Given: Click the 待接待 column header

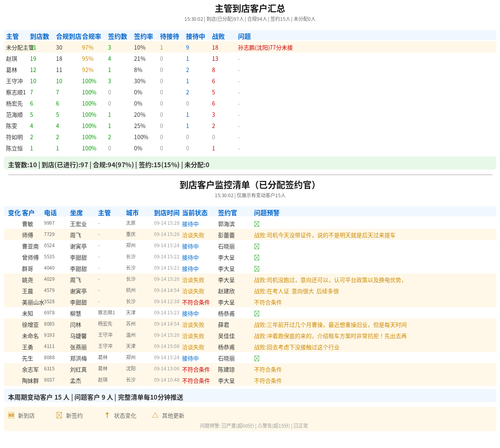Looking at the screenshot, I should tap(170, 36).
